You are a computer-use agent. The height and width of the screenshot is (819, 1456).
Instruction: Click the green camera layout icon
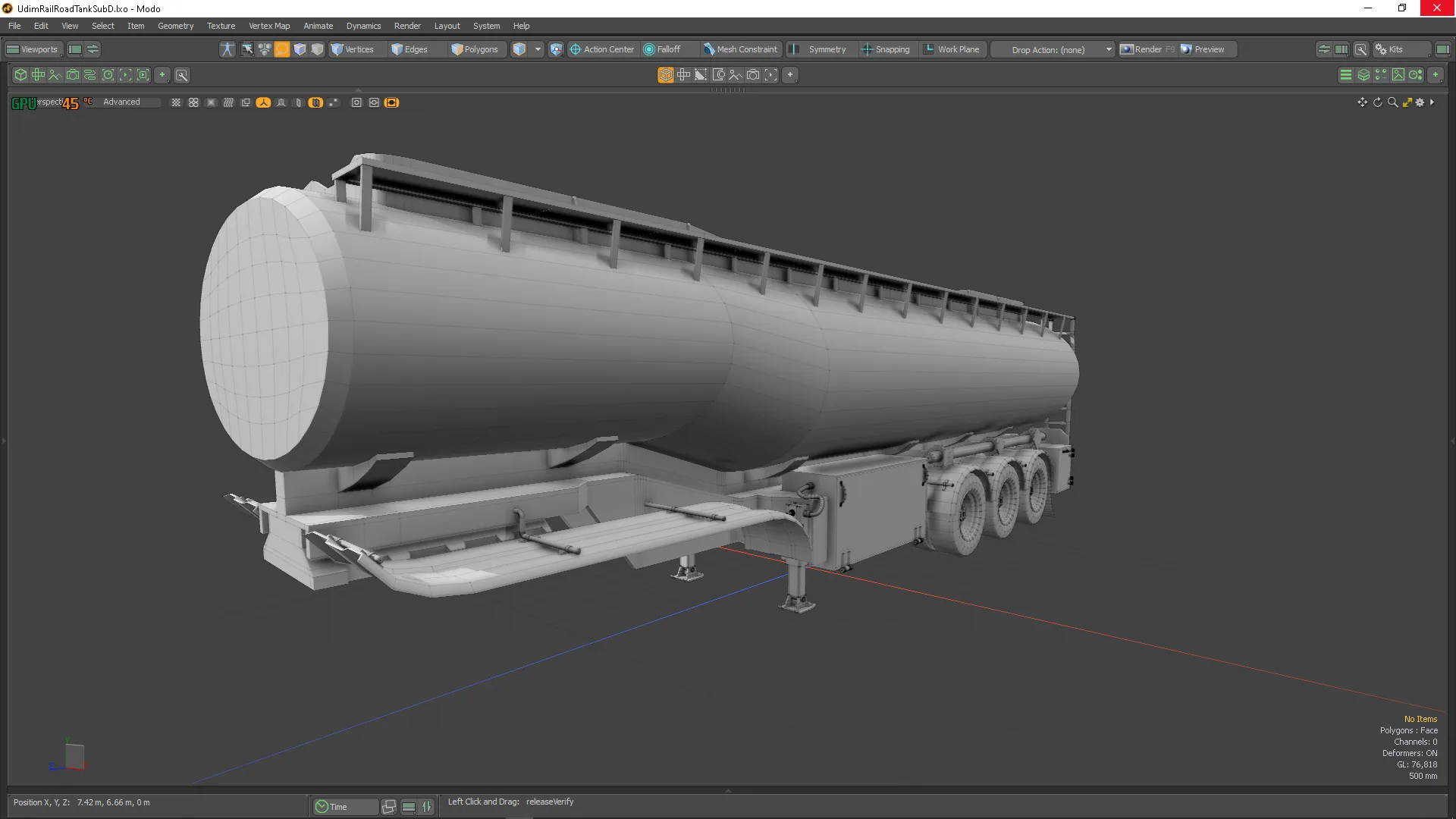(x=73, y=75)
